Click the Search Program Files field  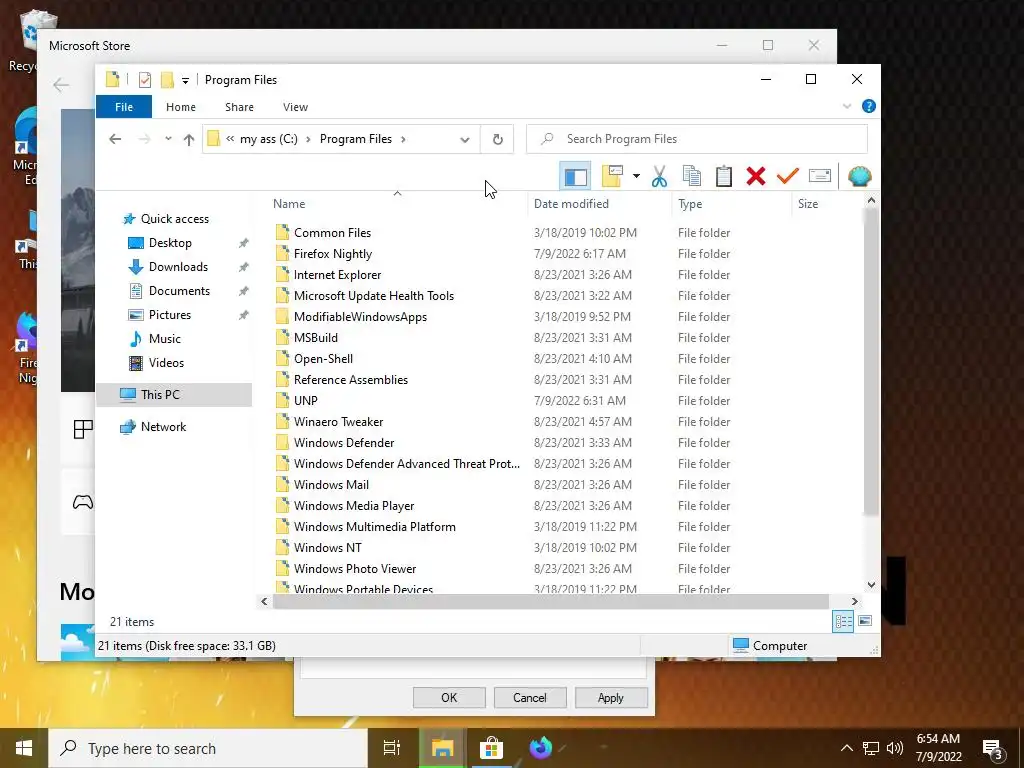tap(697, 139)
